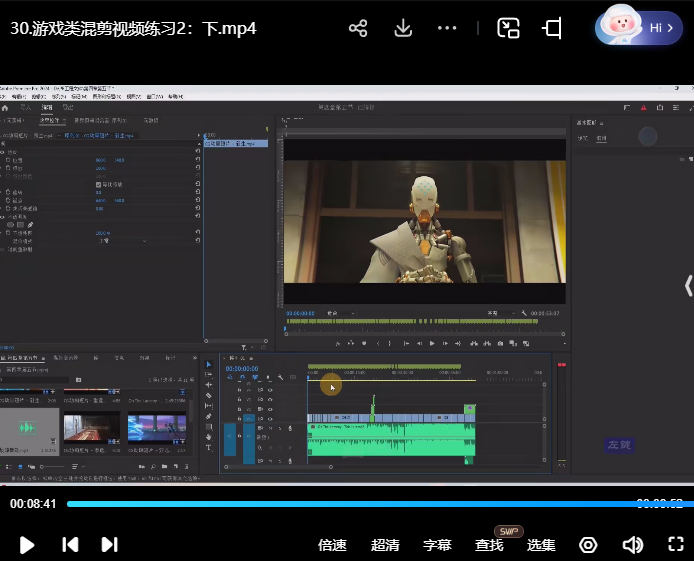Enable picture-in-picture mini window mode
The width and height of the screenshot is (694, 561).
coord(508,28)
